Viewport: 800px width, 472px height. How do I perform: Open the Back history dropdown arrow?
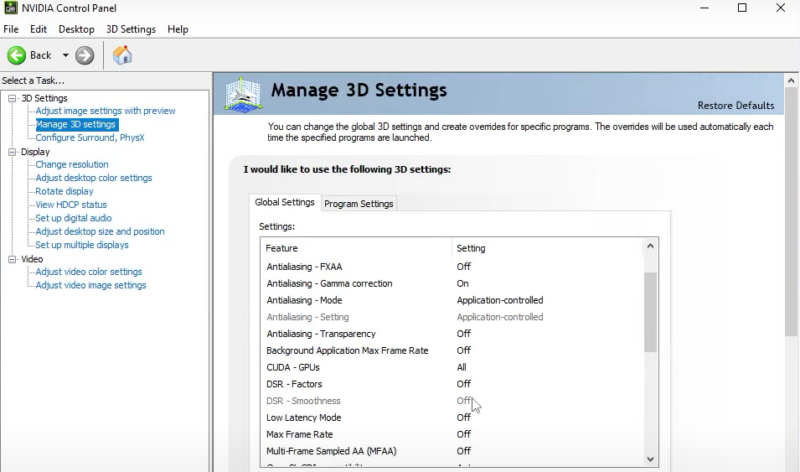pos(65,55)
